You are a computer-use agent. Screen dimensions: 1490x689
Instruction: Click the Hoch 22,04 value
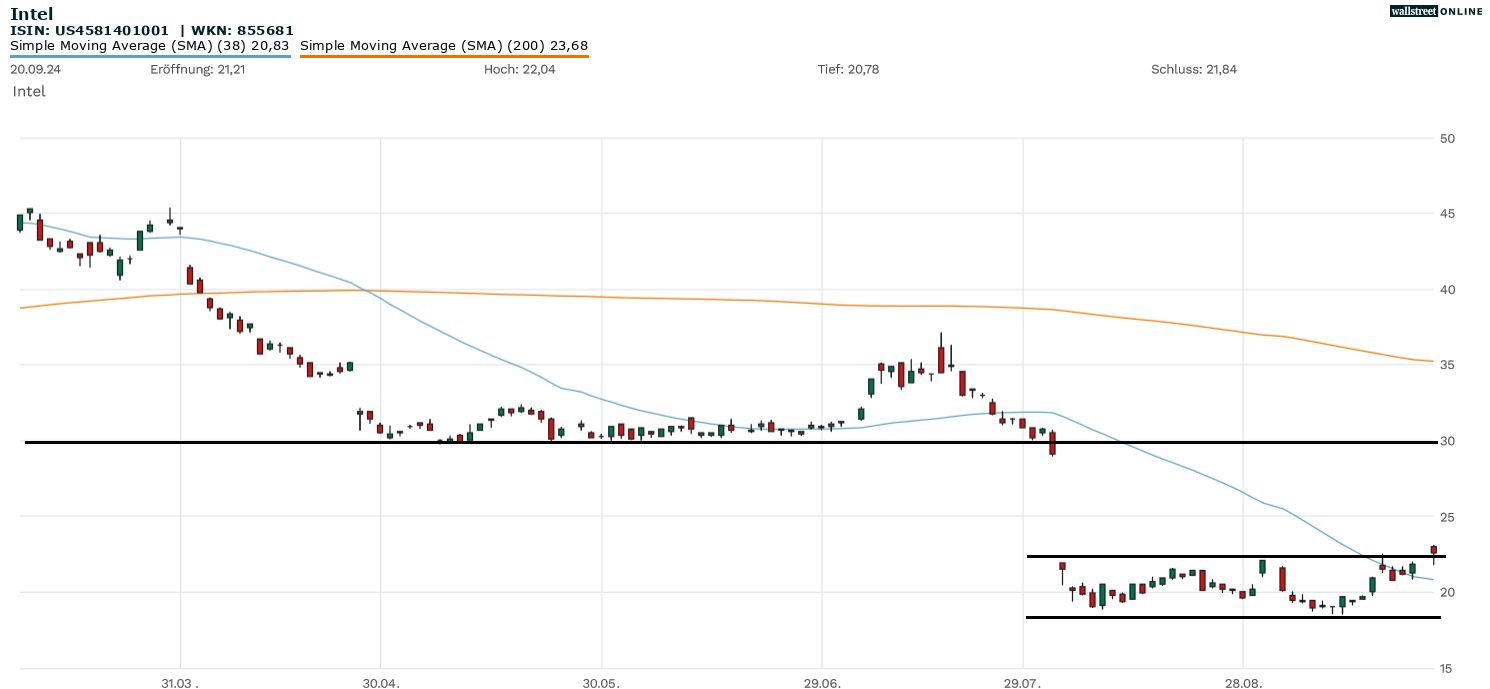pos(519,69)
